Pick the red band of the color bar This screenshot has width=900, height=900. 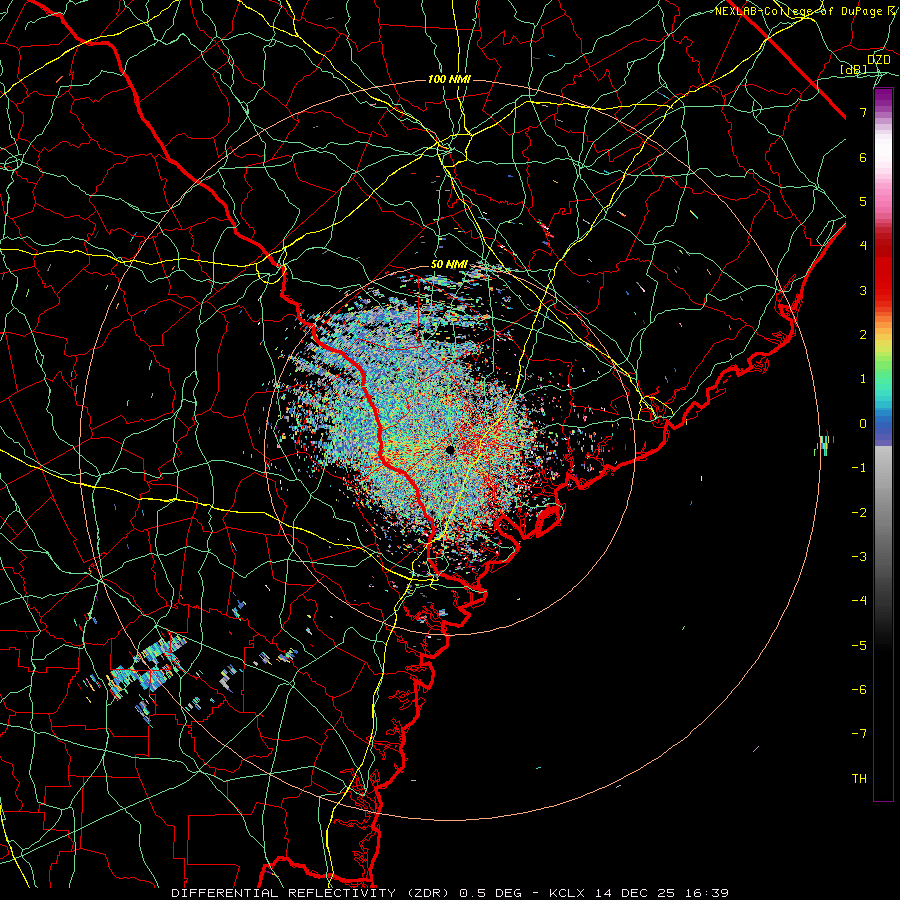pos(883,270)
